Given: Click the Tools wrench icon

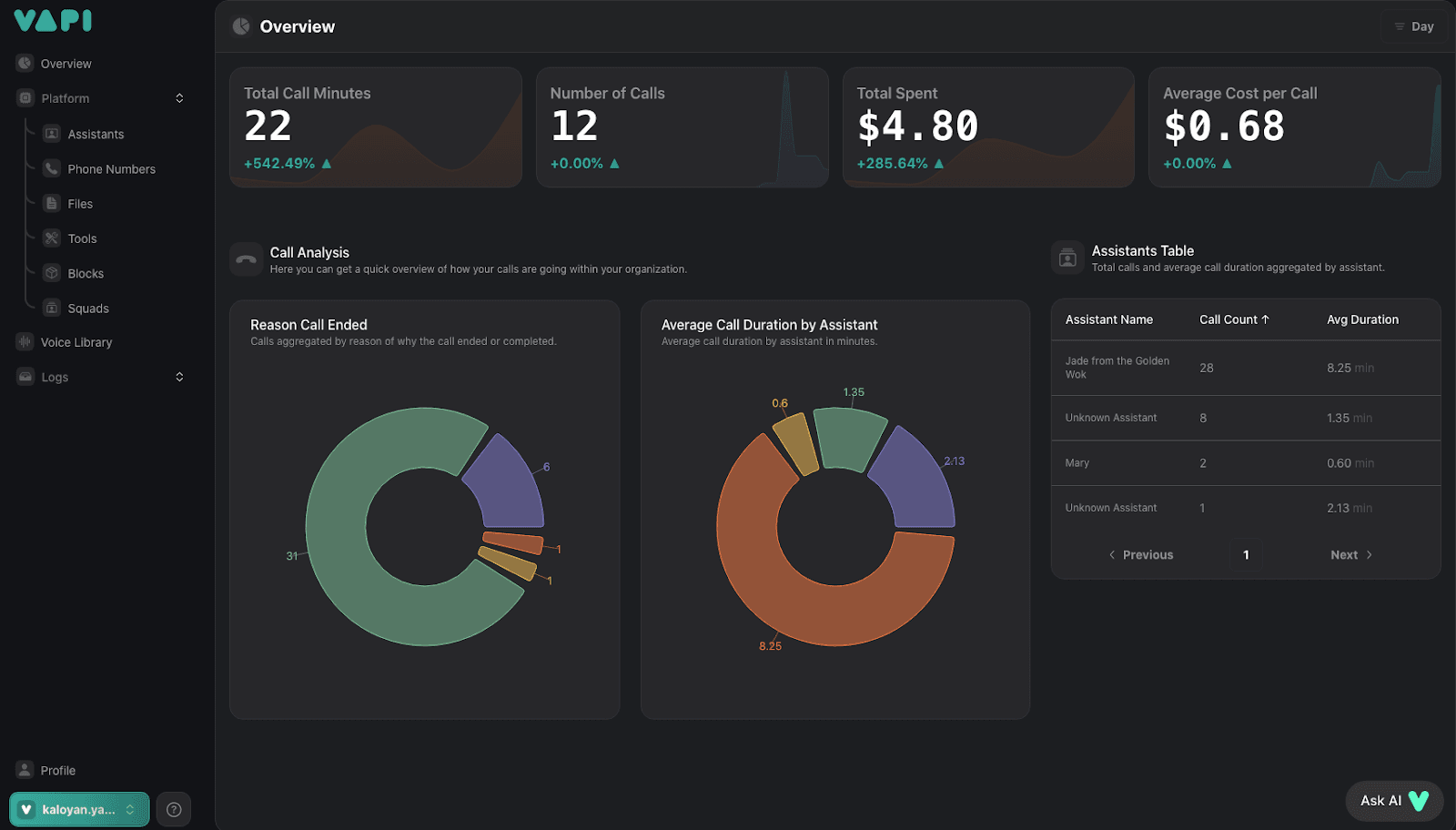Looking at the screenshot, I should coord(52,238).
